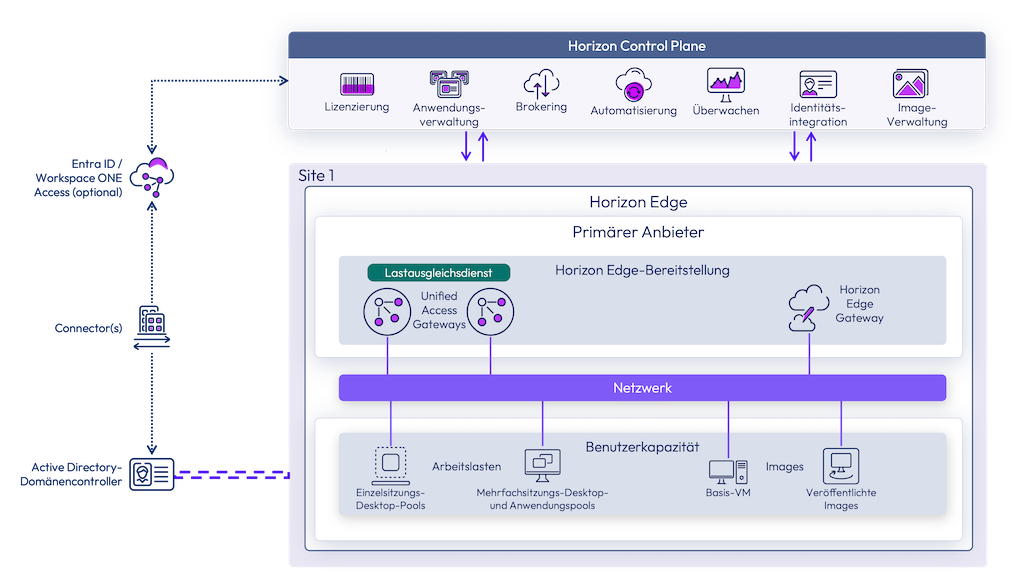Click the Image-Verwaltung picture icon

click(911, 83)
